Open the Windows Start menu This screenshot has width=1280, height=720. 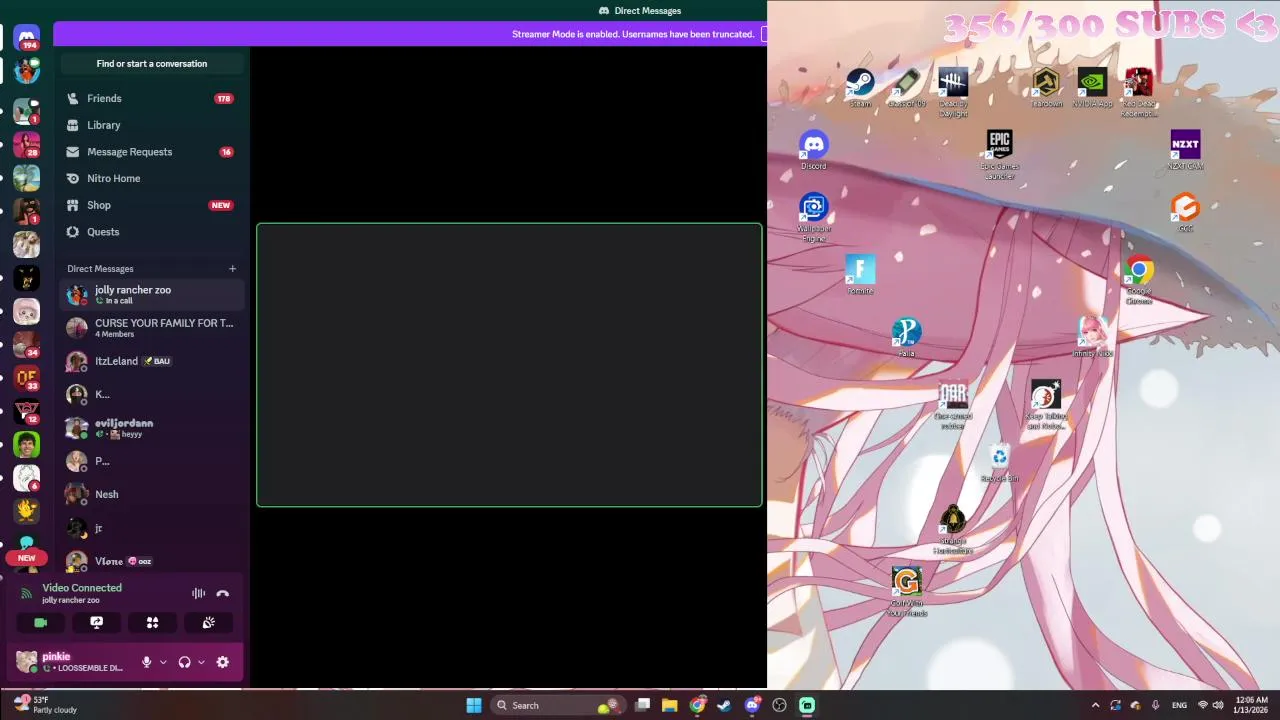[x=474, y=705]
